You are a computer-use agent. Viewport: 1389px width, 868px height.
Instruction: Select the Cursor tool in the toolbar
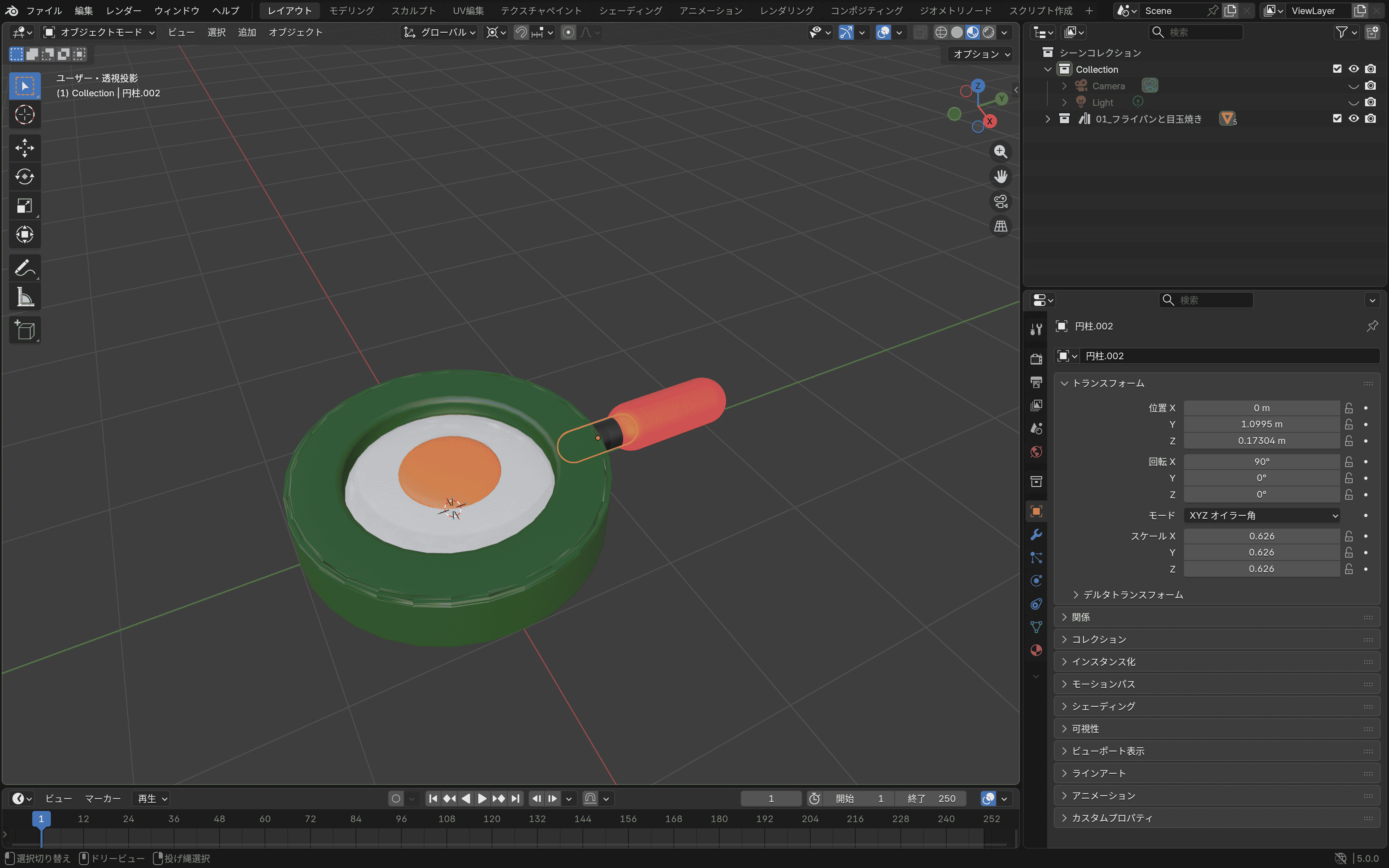[x=25, y=115]
